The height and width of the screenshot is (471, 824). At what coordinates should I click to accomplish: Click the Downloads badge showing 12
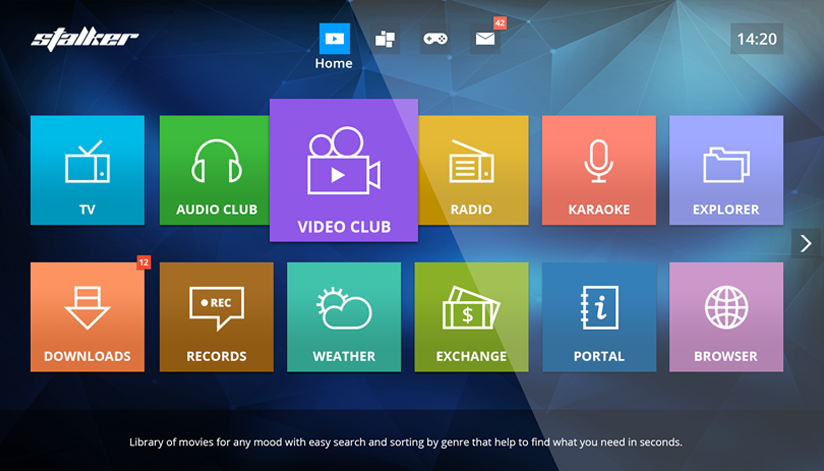143,263
